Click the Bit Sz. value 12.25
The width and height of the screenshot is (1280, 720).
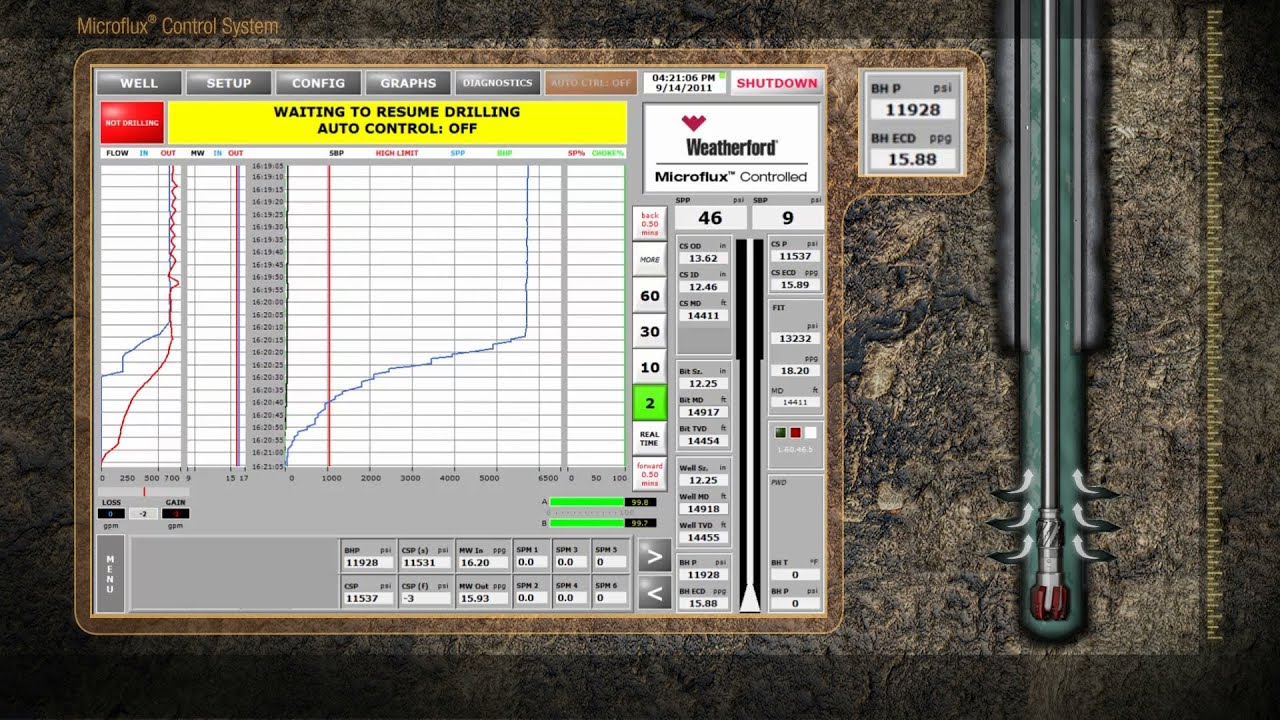click(704, 383)
